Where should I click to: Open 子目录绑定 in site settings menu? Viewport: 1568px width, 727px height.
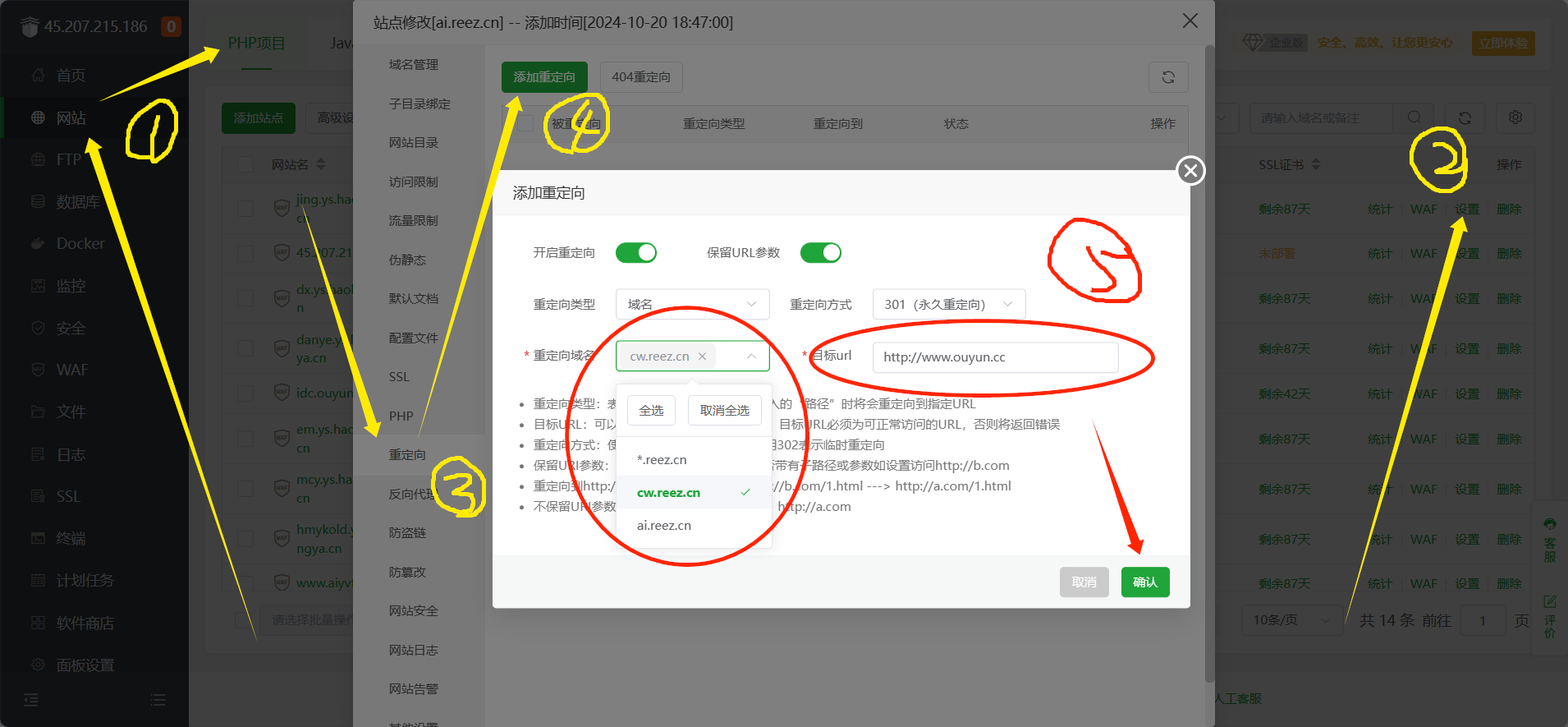click(x=420, y=104)
